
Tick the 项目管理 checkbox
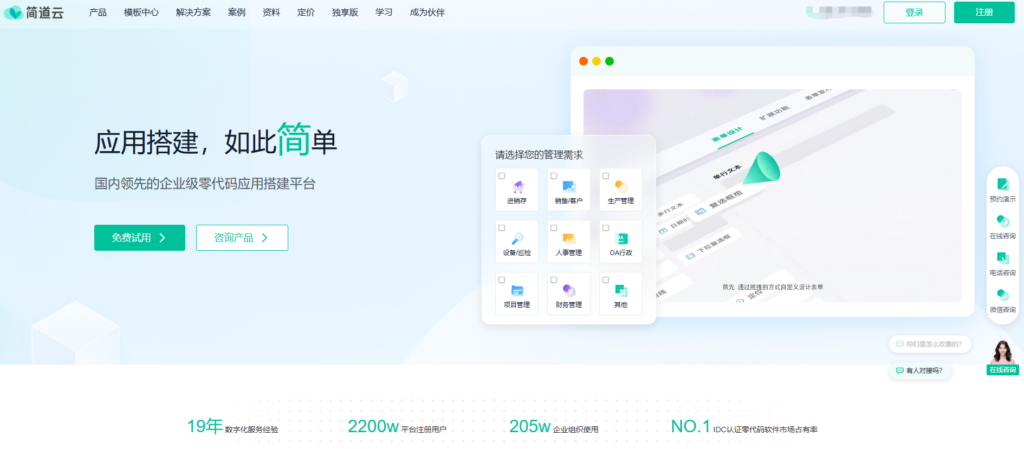(502, 280)
